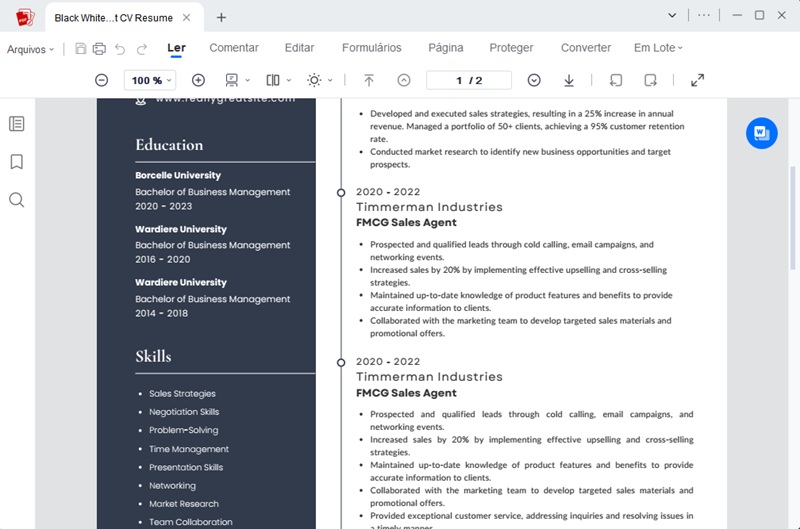Screen dimensions: 800x529
Task: Open the Arquivos dropdown menu
Action: (x=30, y=49)
